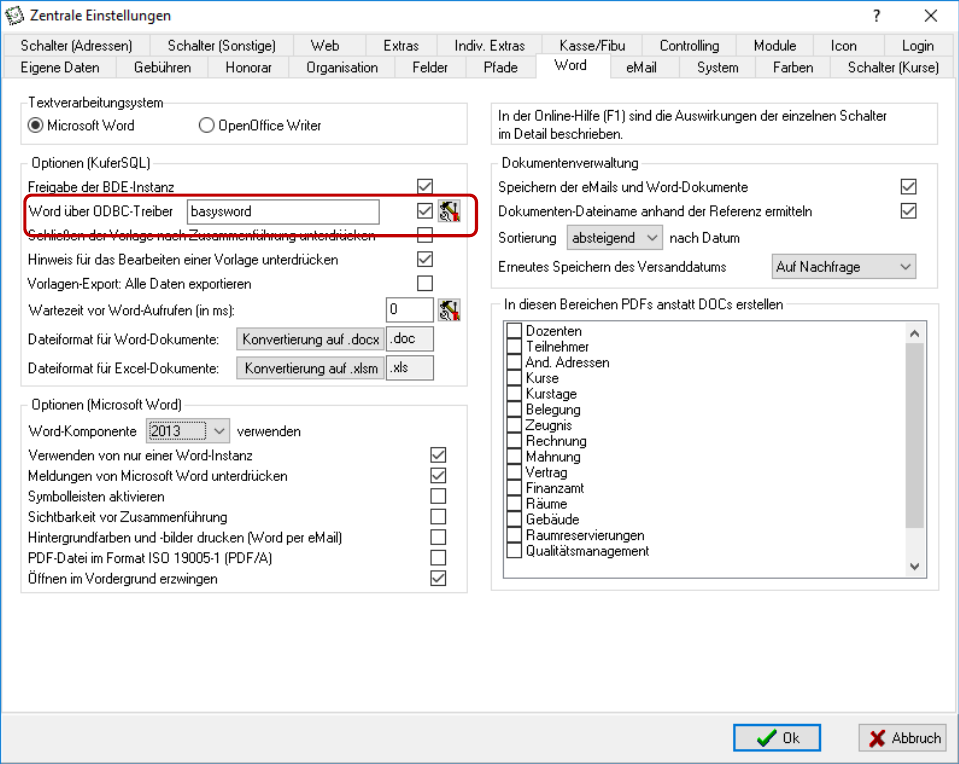Open the Auf Nachfrage dropdown
Image resolution: width=959 pixels, height=764 pixels.
pyautogui.click(x=843, y=267)
